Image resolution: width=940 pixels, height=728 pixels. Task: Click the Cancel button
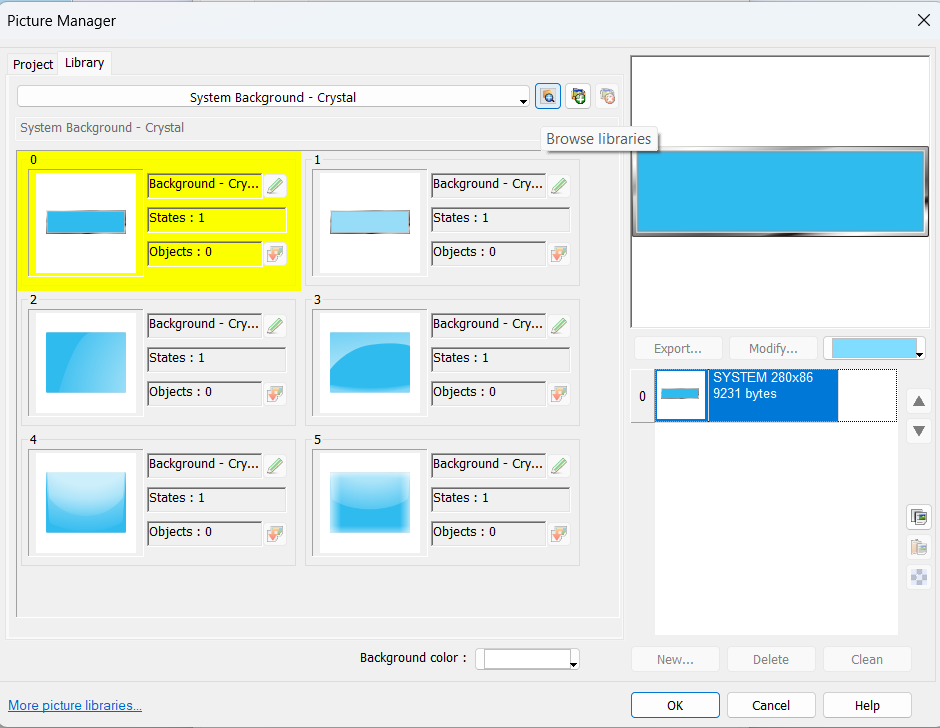point(771,705)
